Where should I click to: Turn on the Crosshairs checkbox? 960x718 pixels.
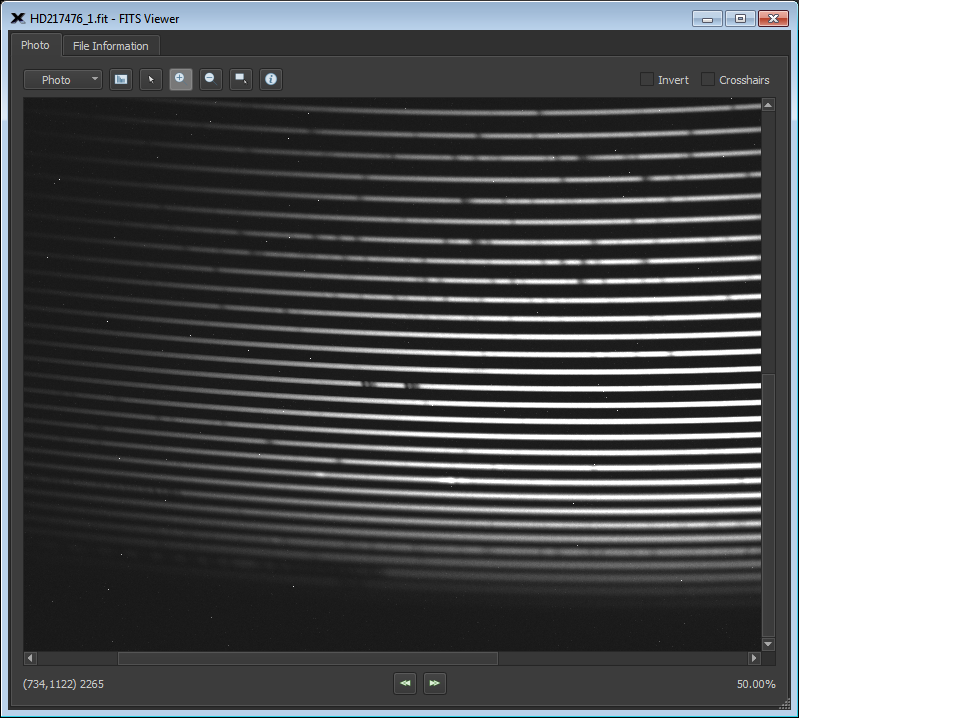[708, 80]
